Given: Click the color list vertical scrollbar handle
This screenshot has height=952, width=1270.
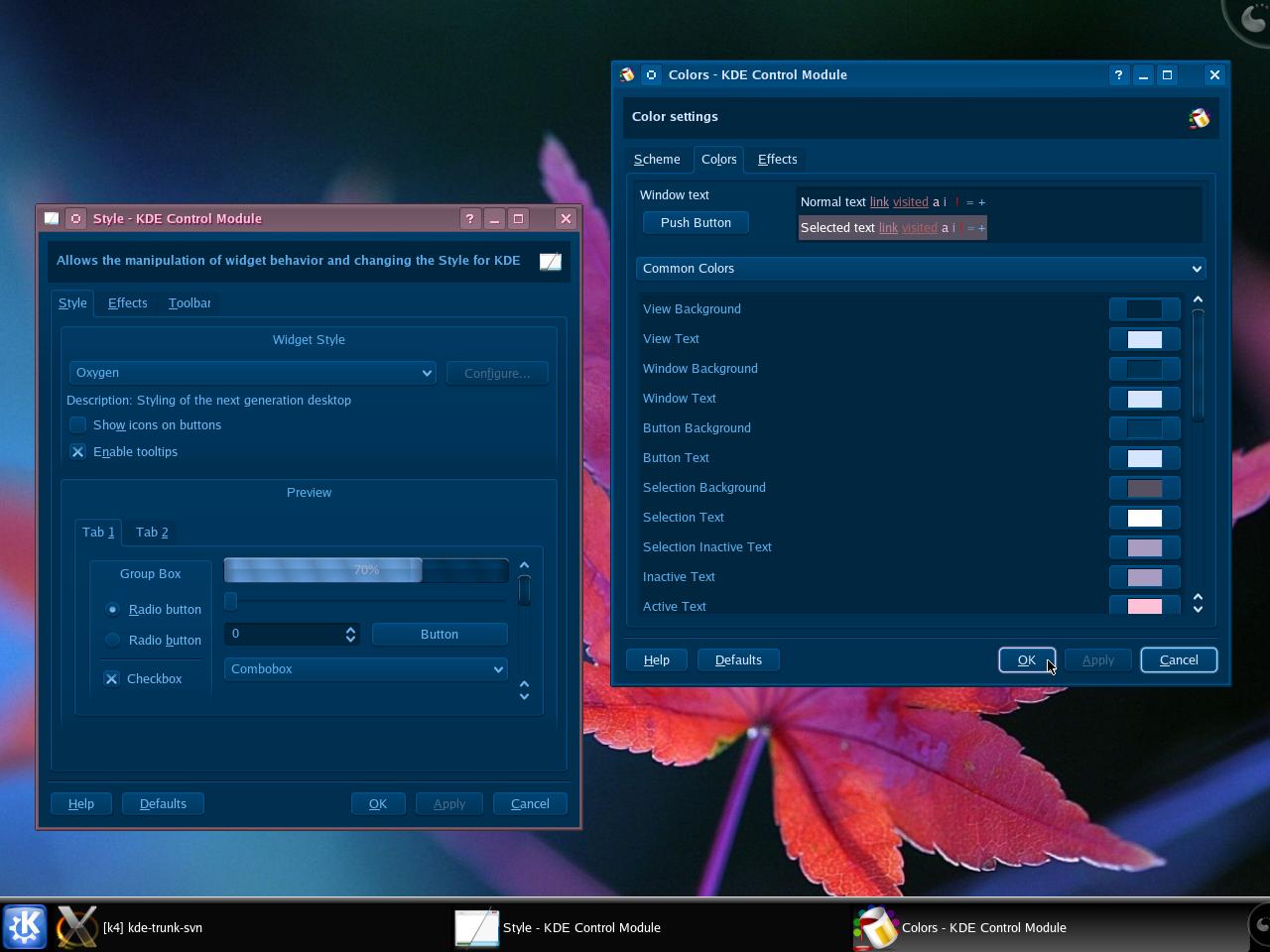Looking at the screenshot, I should [x=1198, y=366].
